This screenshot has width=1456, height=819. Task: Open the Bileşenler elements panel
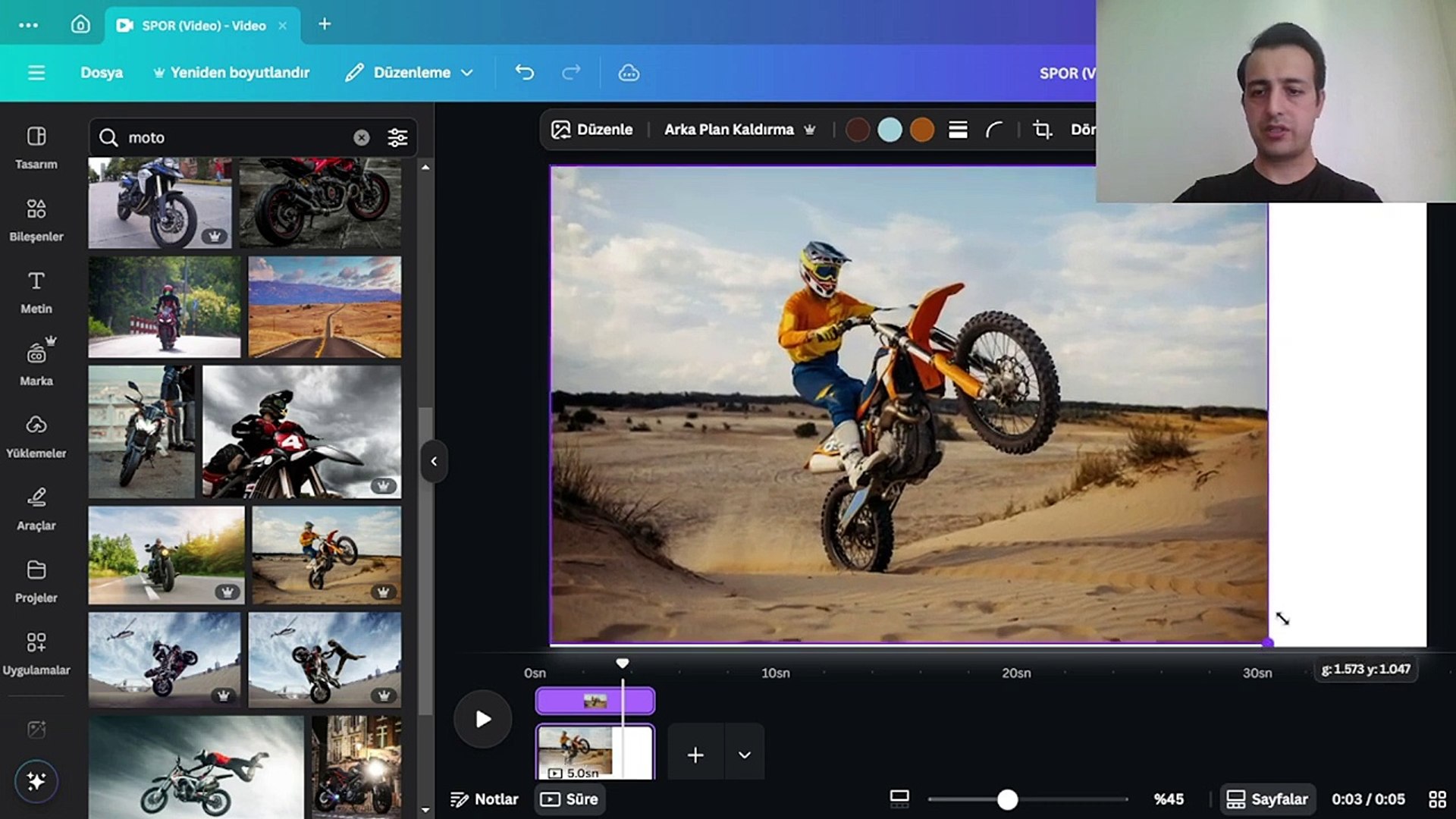point(36,219)
